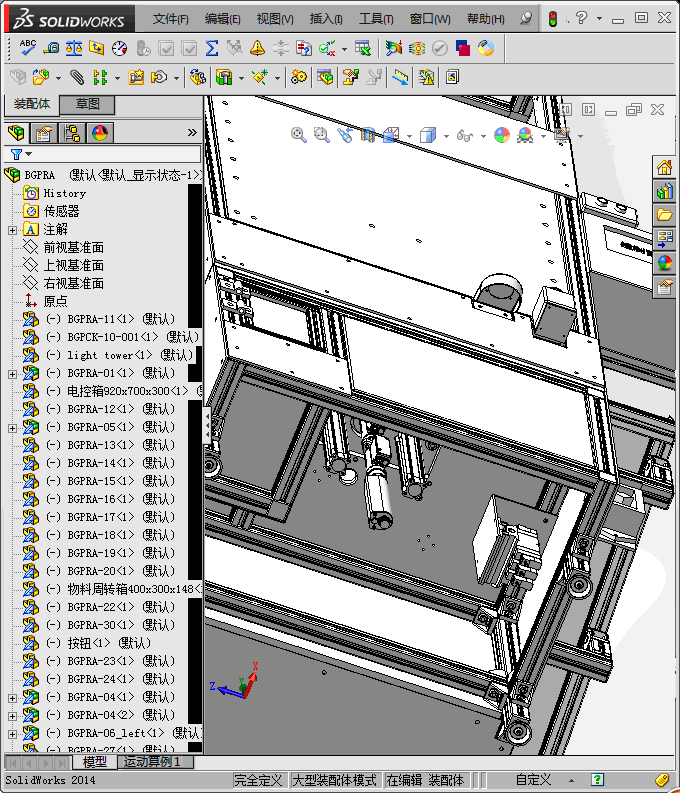Expand the BGPRA-04<1> tree node
680x793 pixels.
12,698
